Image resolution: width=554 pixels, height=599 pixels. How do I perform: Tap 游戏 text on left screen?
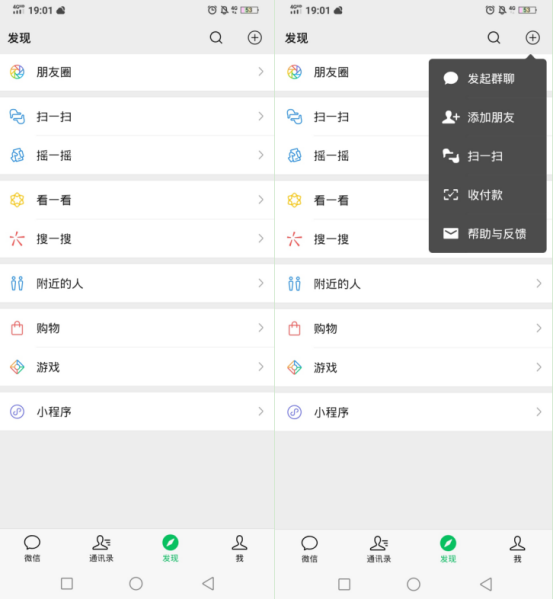click(x=48, y=367)
